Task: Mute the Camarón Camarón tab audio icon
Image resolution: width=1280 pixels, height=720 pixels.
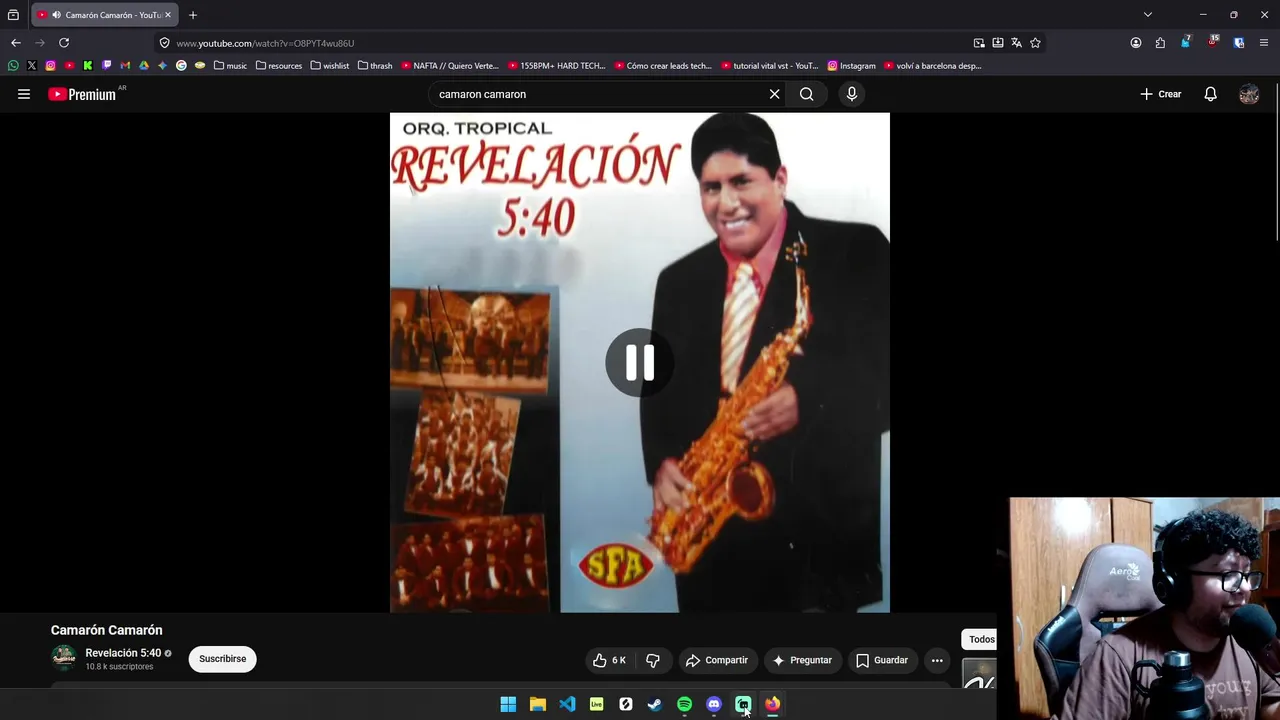Action: (x=55, y=15)
